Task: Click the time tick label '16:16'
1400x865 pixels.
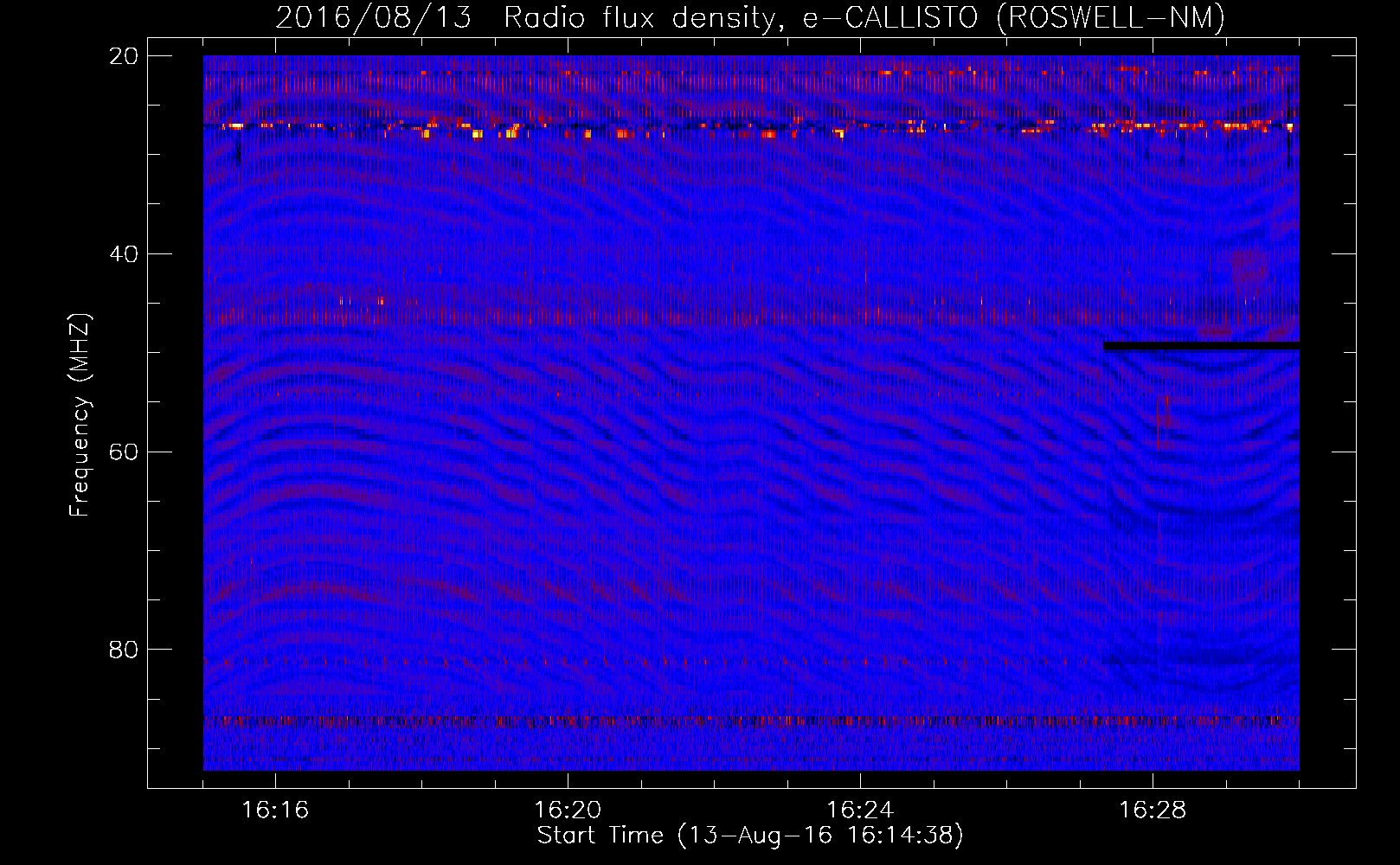Action: pyautogui.click(x=275, y=810)
